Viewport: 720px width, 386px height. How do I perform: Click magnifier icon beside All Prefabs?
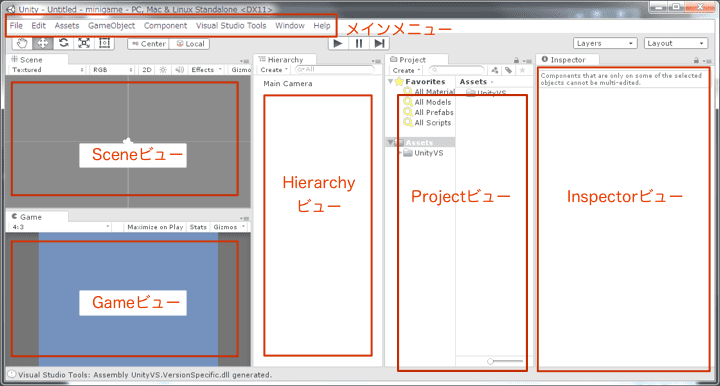(x=407, y=112)
